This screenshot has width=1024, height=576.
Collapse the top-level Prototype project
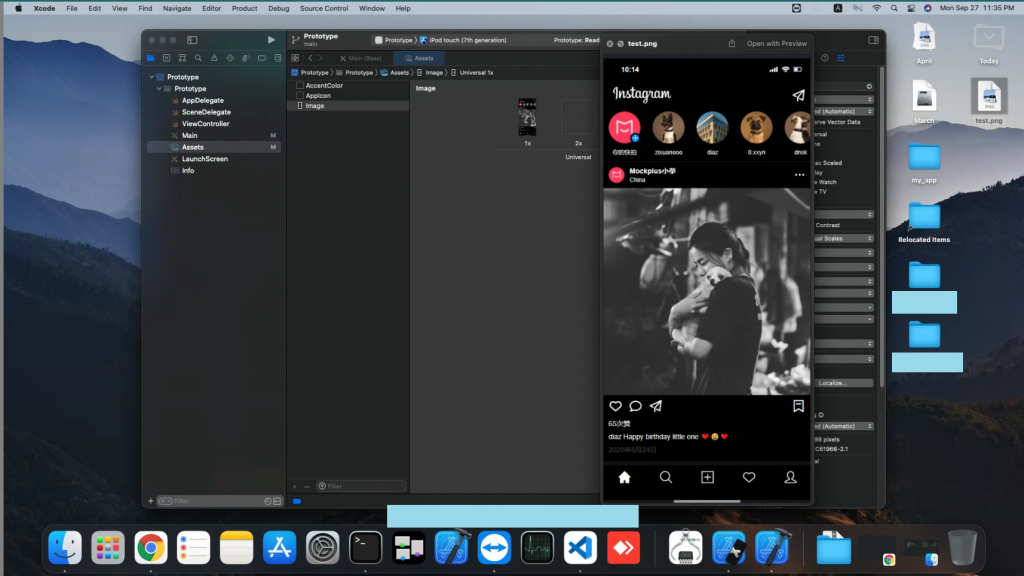pyautogui.click(x=152, y=77)
